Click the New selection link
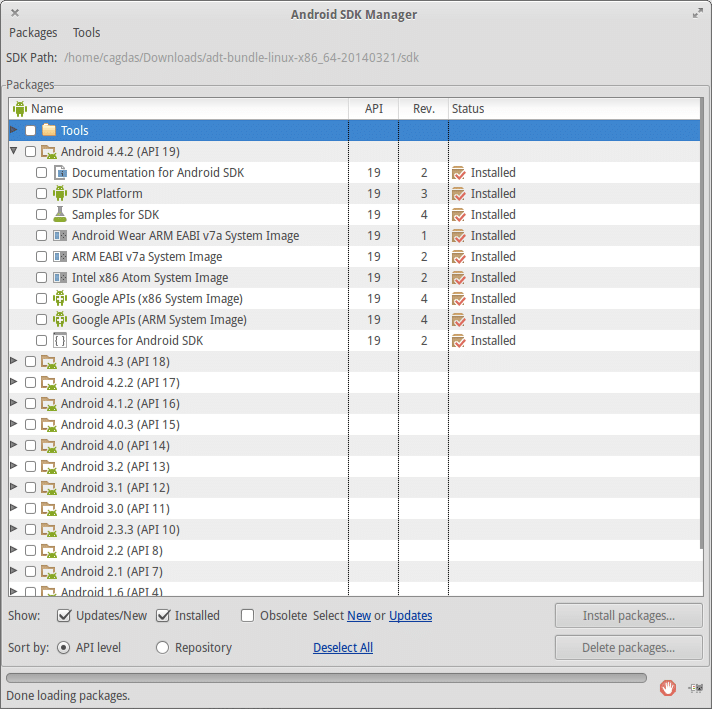 [x=359, y=615]
